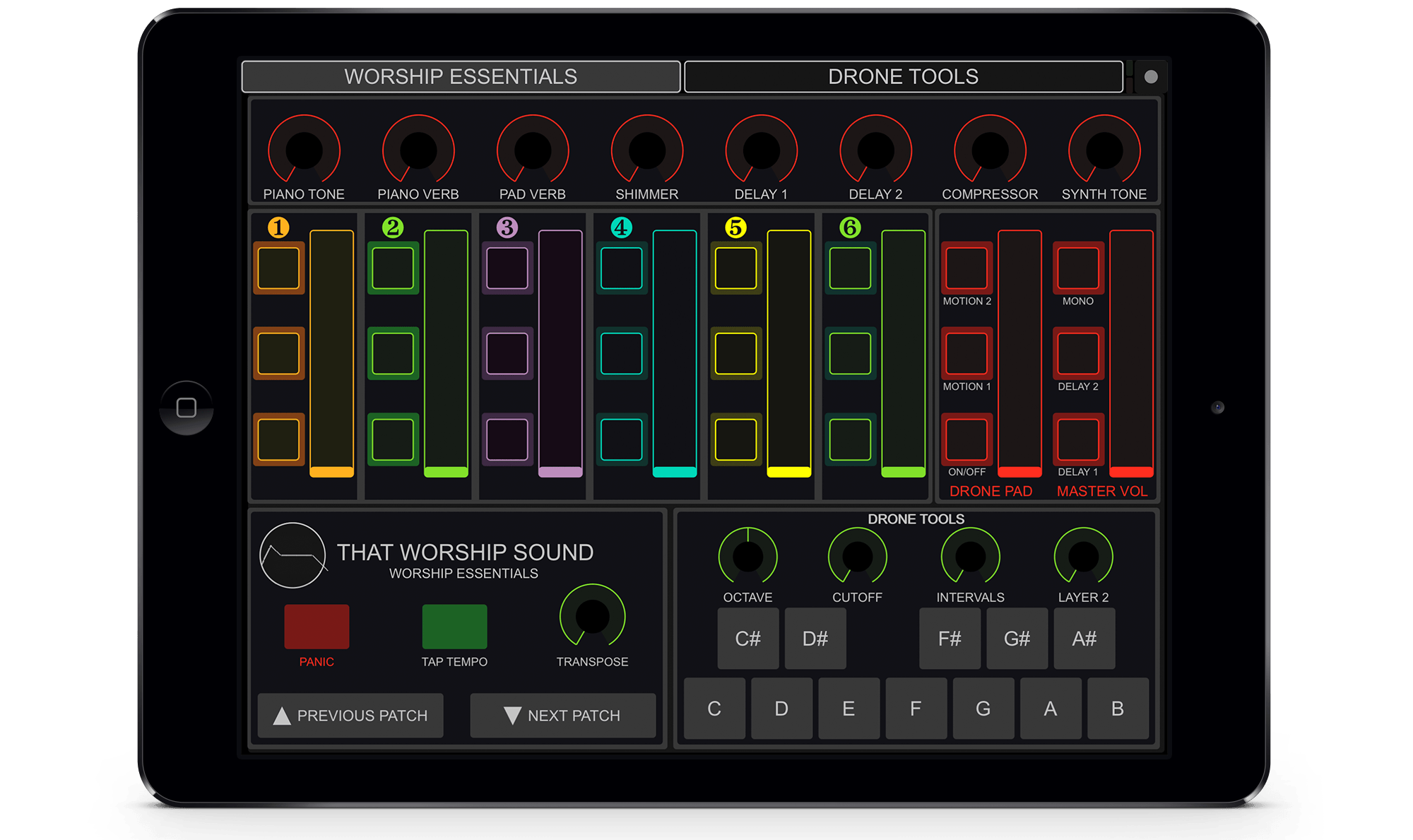Image resolution: width=1413 pixels, height=840 pixels.
Task: Go to the previous patch
Action: [x=350, y=716]
